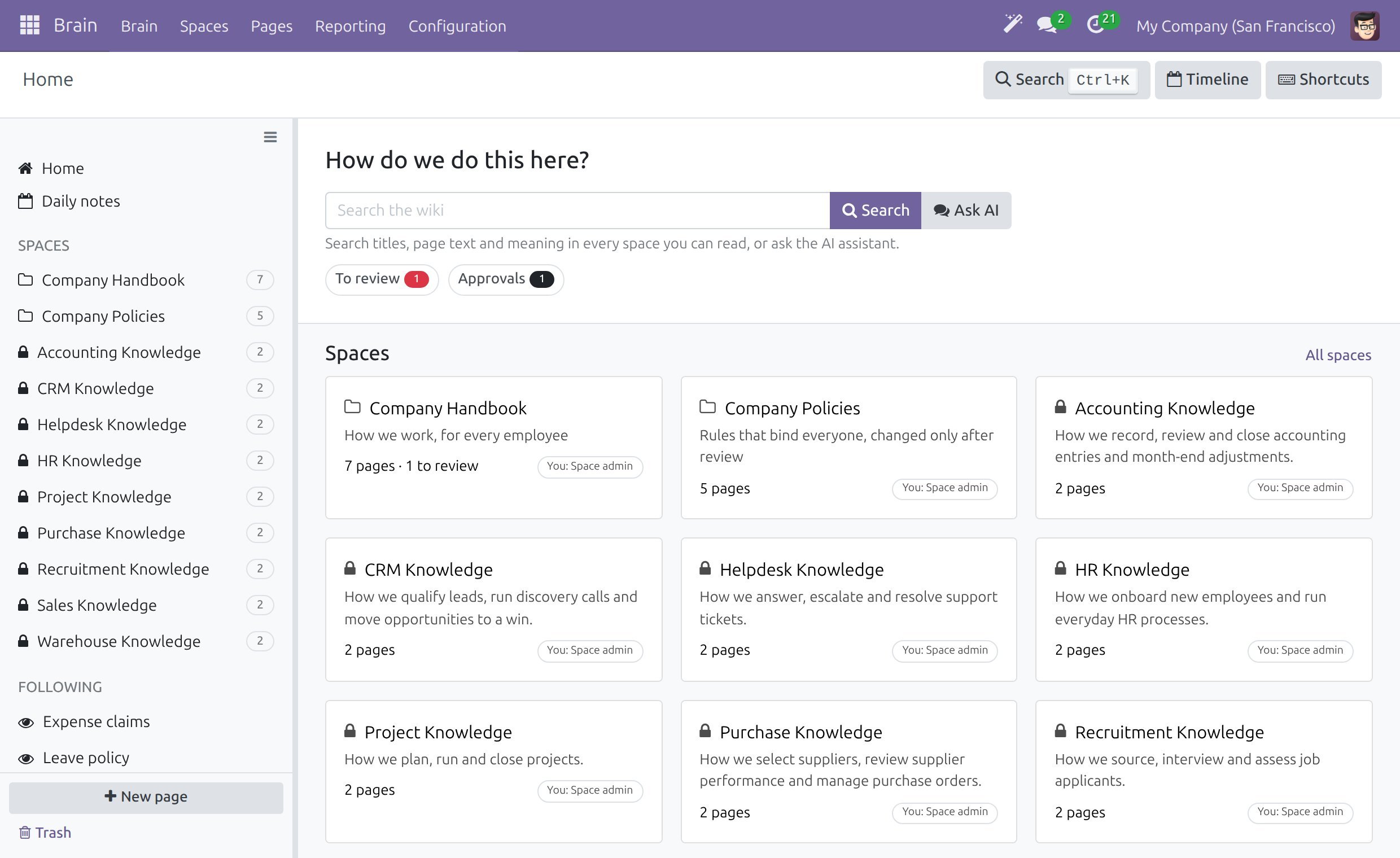1400x858 pixels.
Task: Open the Pages menu
Action: (272, 26)
